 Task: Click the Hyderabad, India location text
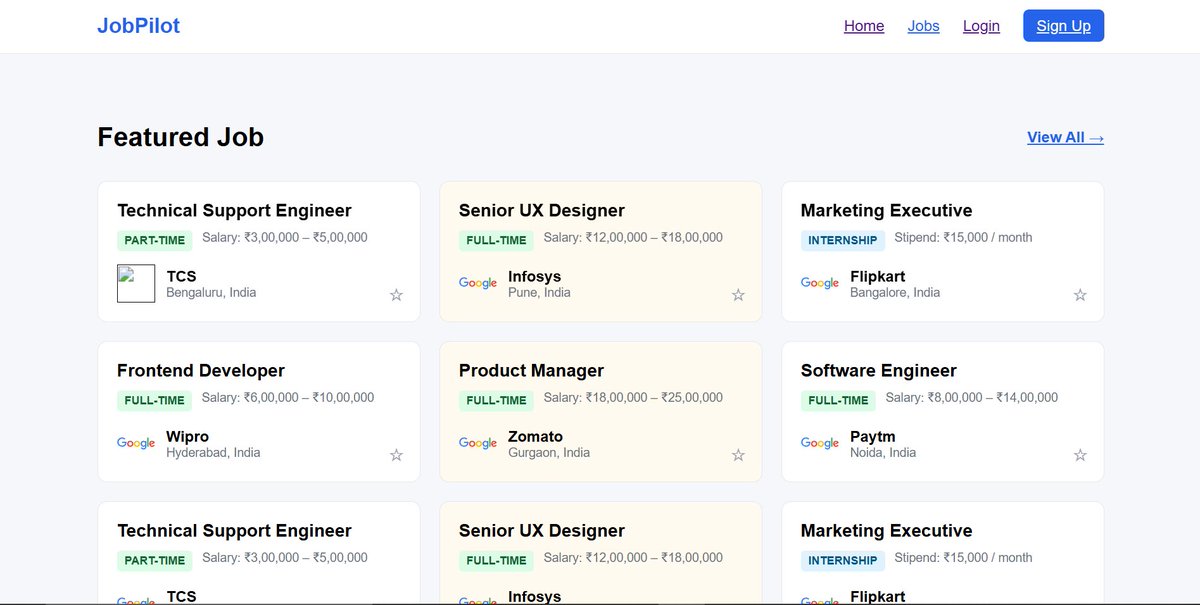(213, 453)
